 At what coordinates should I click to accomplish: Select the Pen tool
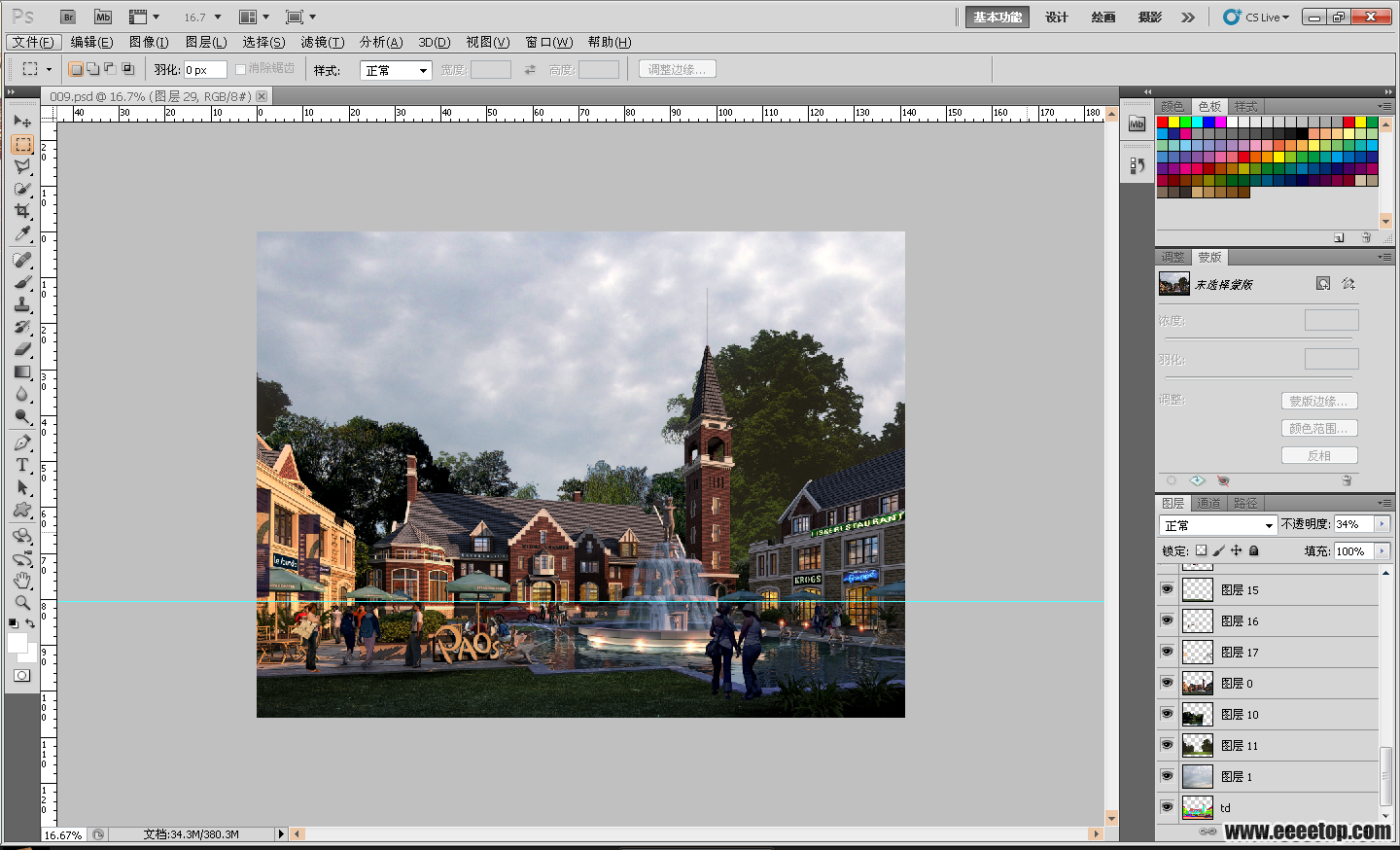tap(22, 443)
